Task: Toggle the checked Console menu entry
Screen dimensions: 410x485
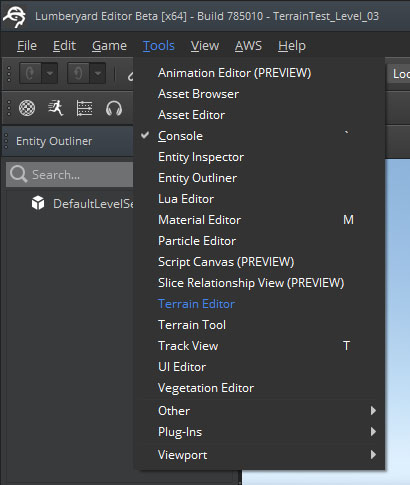Action: 259,136
